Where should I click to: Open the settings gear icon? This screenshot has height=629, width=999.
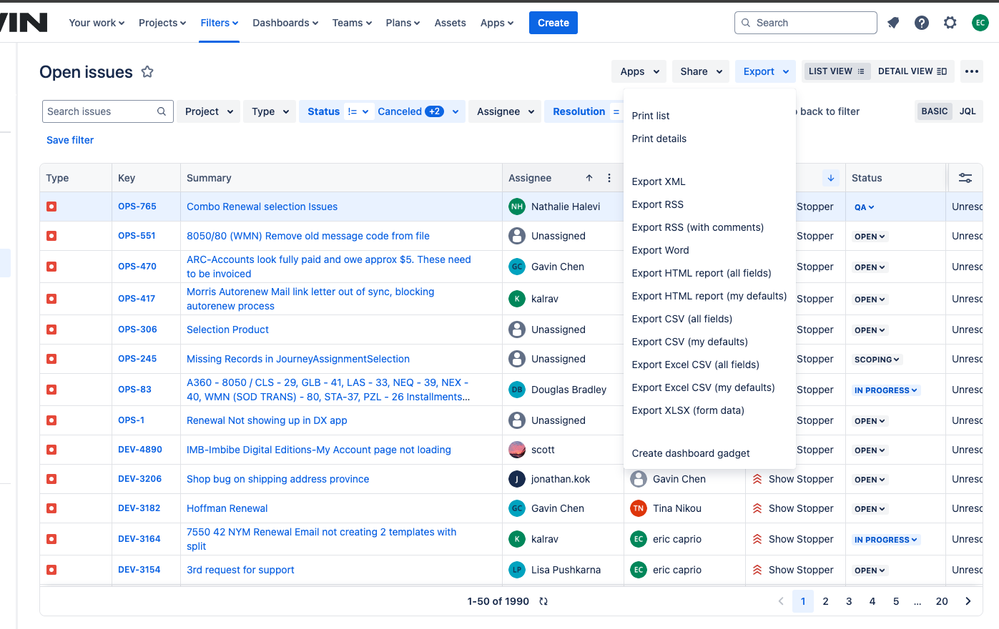point(950,23)
